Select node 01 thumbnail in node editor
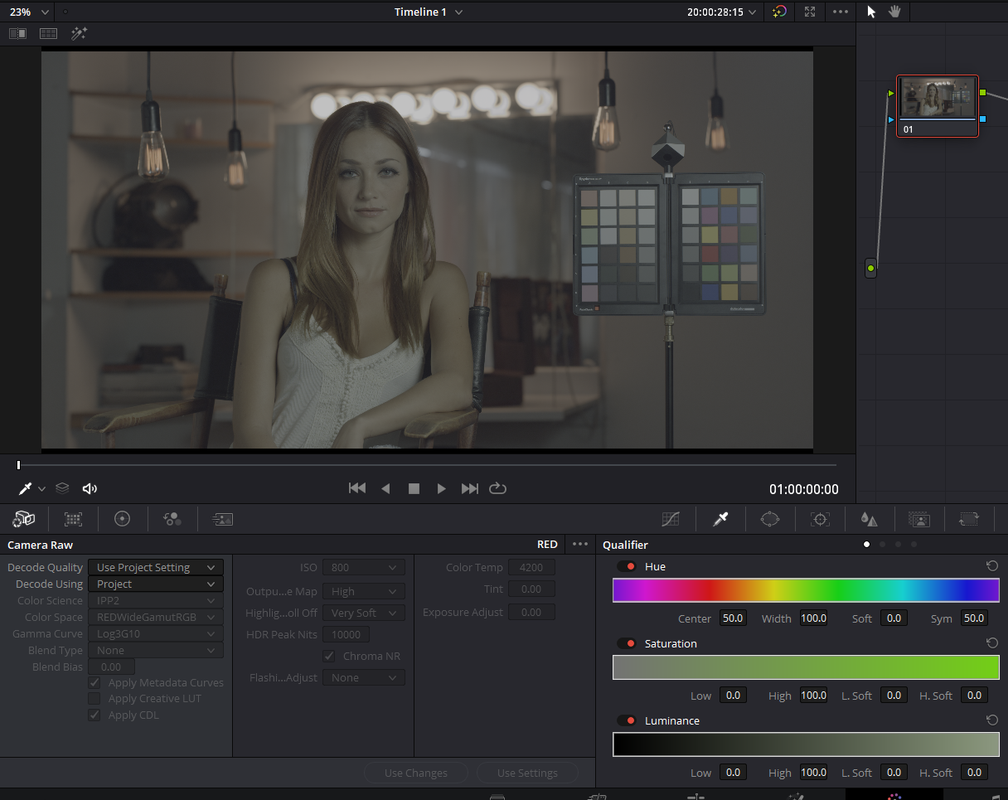Viewport: 1008px width, 800px height. click(x=937, y=106)
